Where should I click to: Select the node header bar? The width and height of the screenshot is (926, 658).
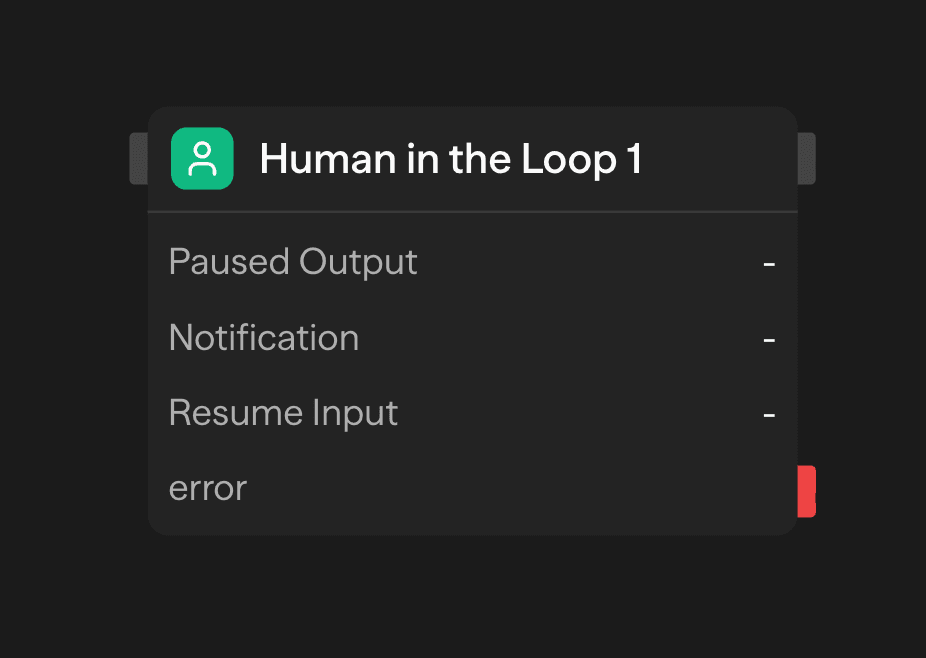[470, 158]
